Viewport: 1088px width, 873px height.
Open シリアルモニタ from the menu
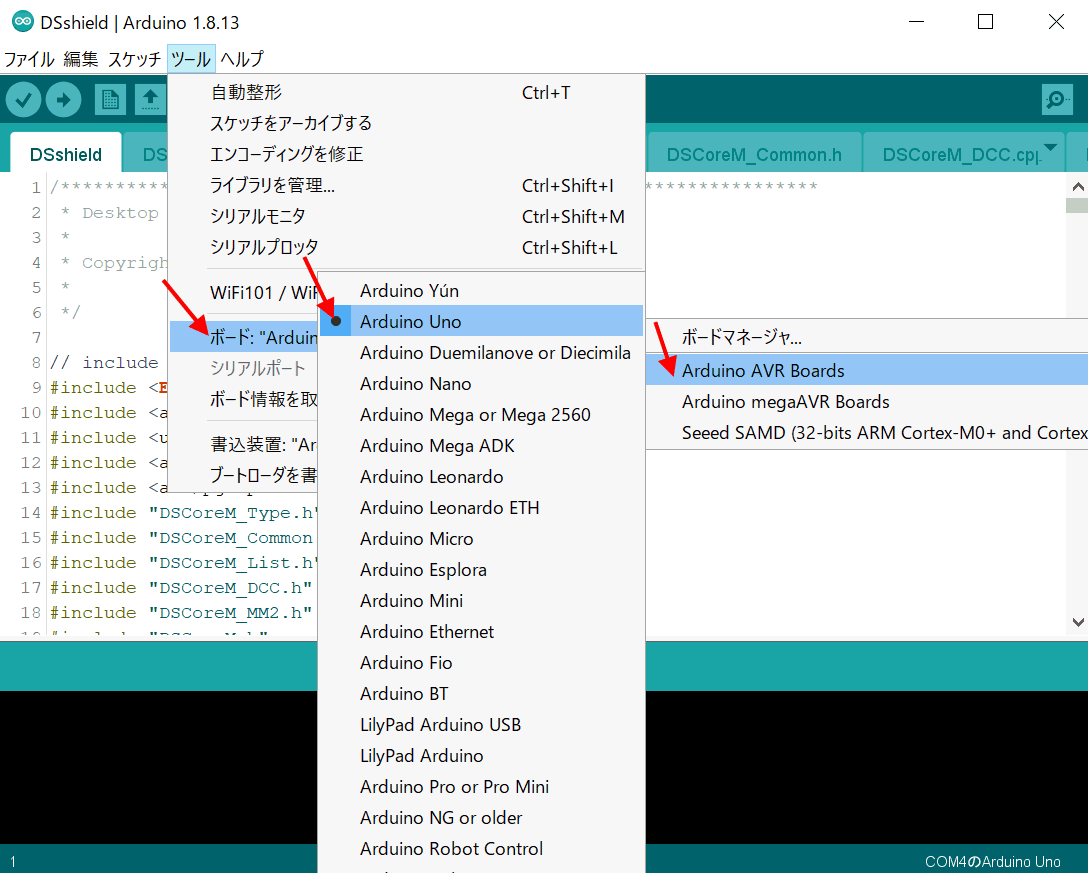tap(407, 217)
